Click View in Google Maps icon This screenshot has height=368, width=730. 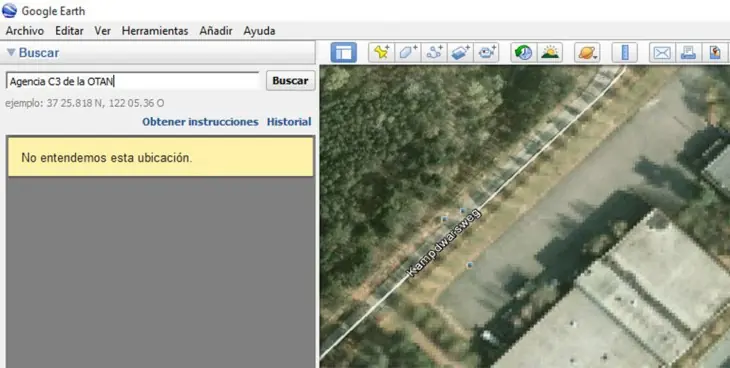tap(715, 53)
